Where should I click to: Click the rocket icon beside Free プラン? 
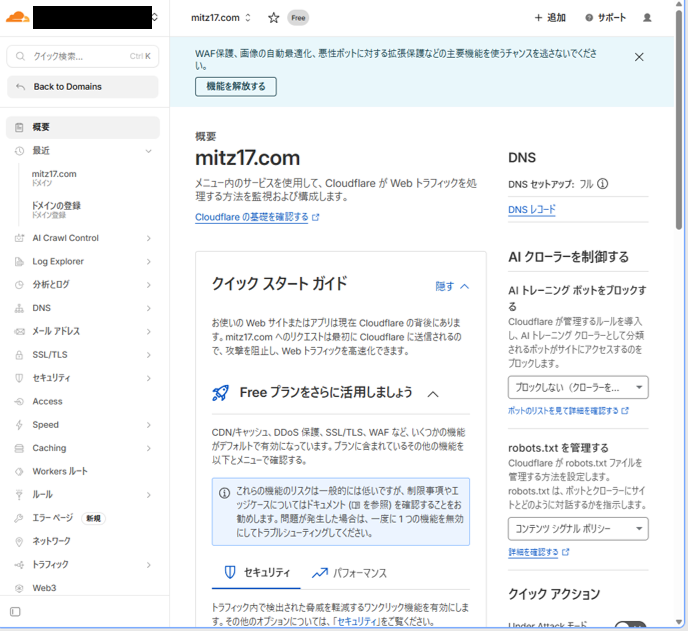221,393
